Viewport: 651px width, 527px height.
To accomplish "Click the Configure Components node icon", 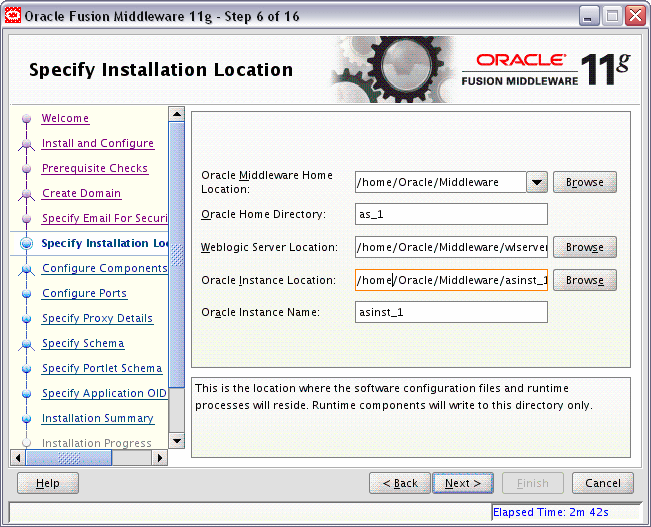I will [x=27, y=269].
